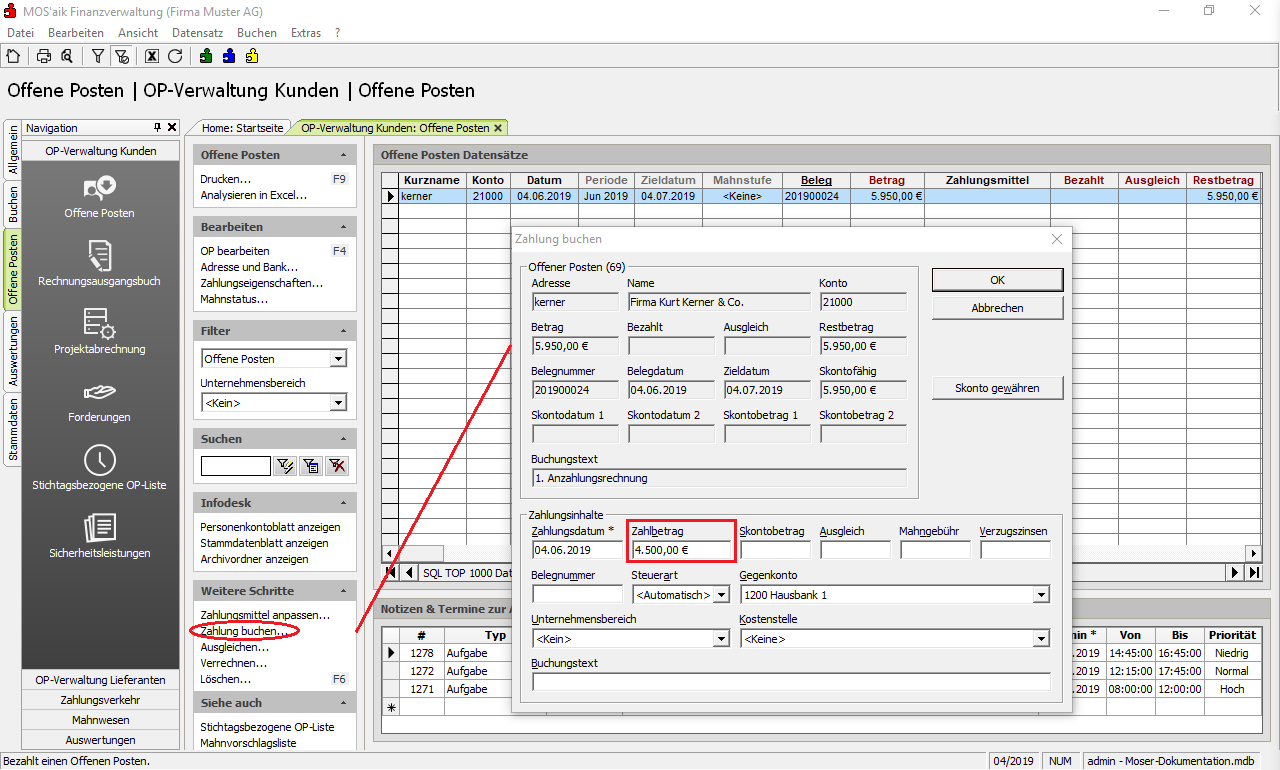
Task: Clear search filter with the red X funnel
Action: point(337,466)
